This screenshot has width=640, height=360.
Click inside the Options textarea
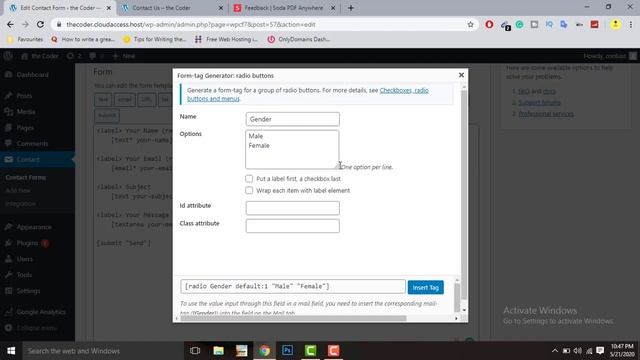pyautogui.click(x=292, y=149)
